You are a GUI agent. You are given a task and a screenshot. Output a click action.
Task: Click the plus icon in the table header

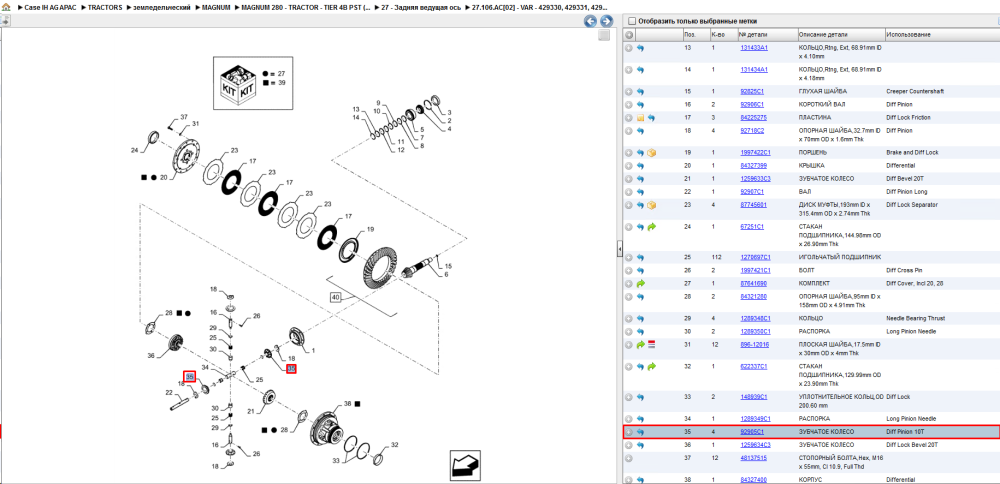pyautogui.click(x=629, y=34)
